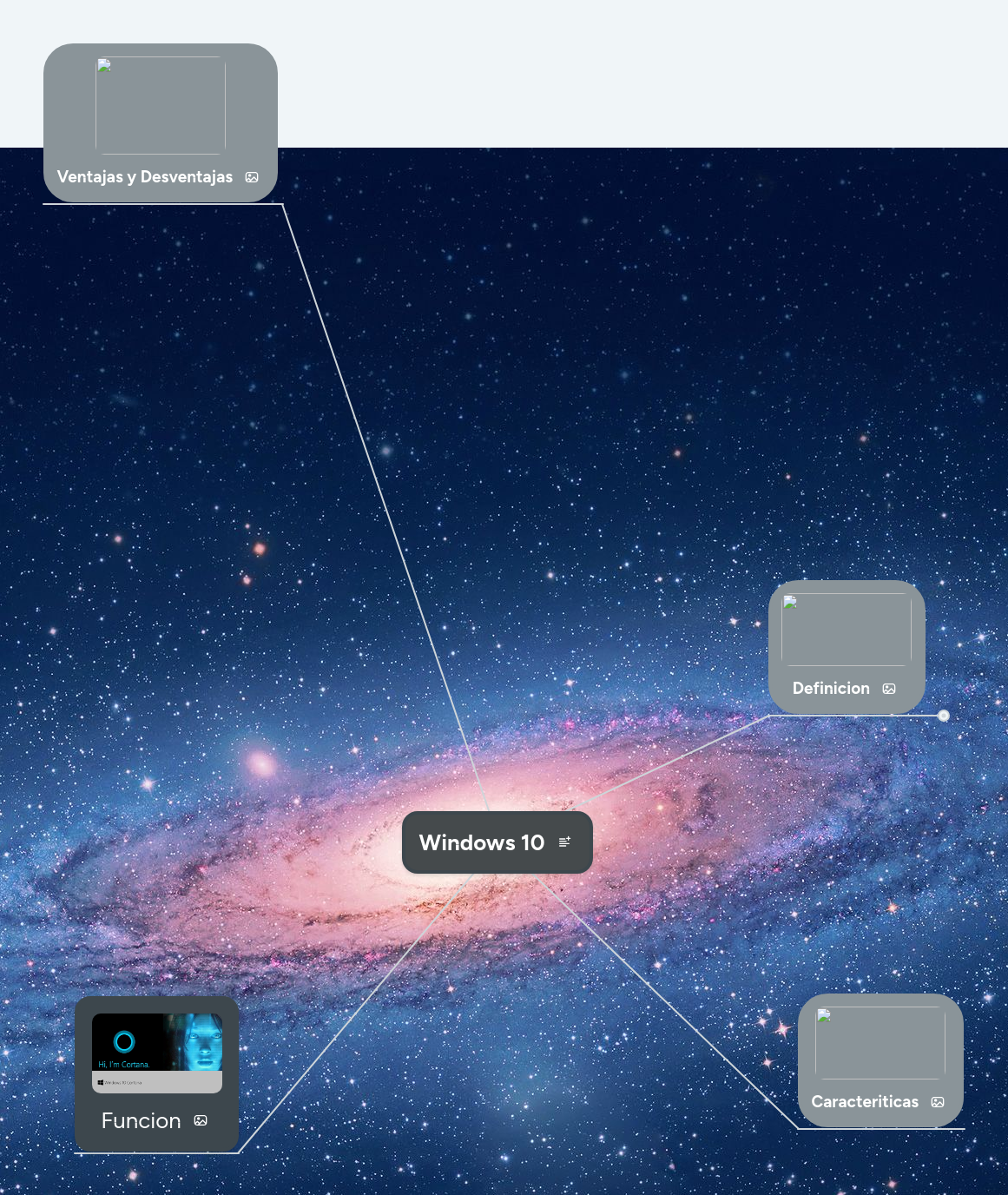The height and width of the screenshot is (1195, 1008).
Task: Select the Ventajas y Desventajas topic label
Action: tap(145, 176)
